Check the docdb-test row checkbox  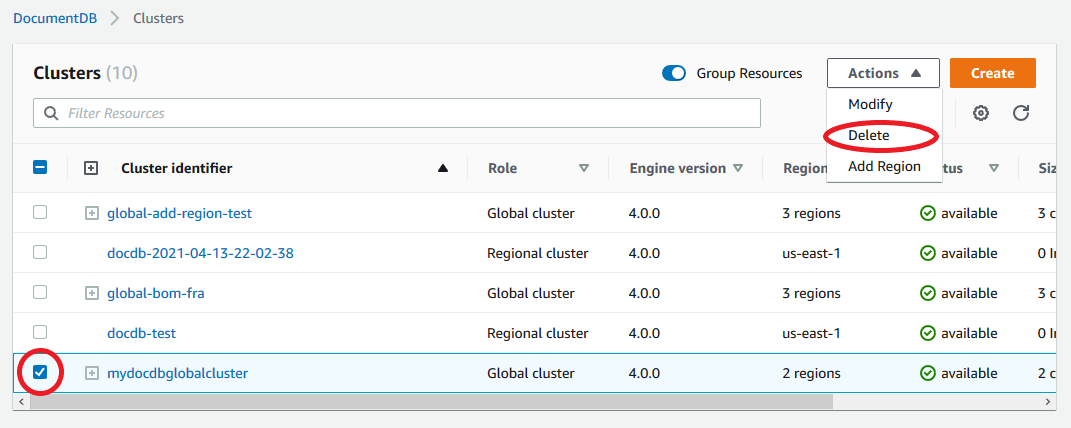tap(40, 332)
